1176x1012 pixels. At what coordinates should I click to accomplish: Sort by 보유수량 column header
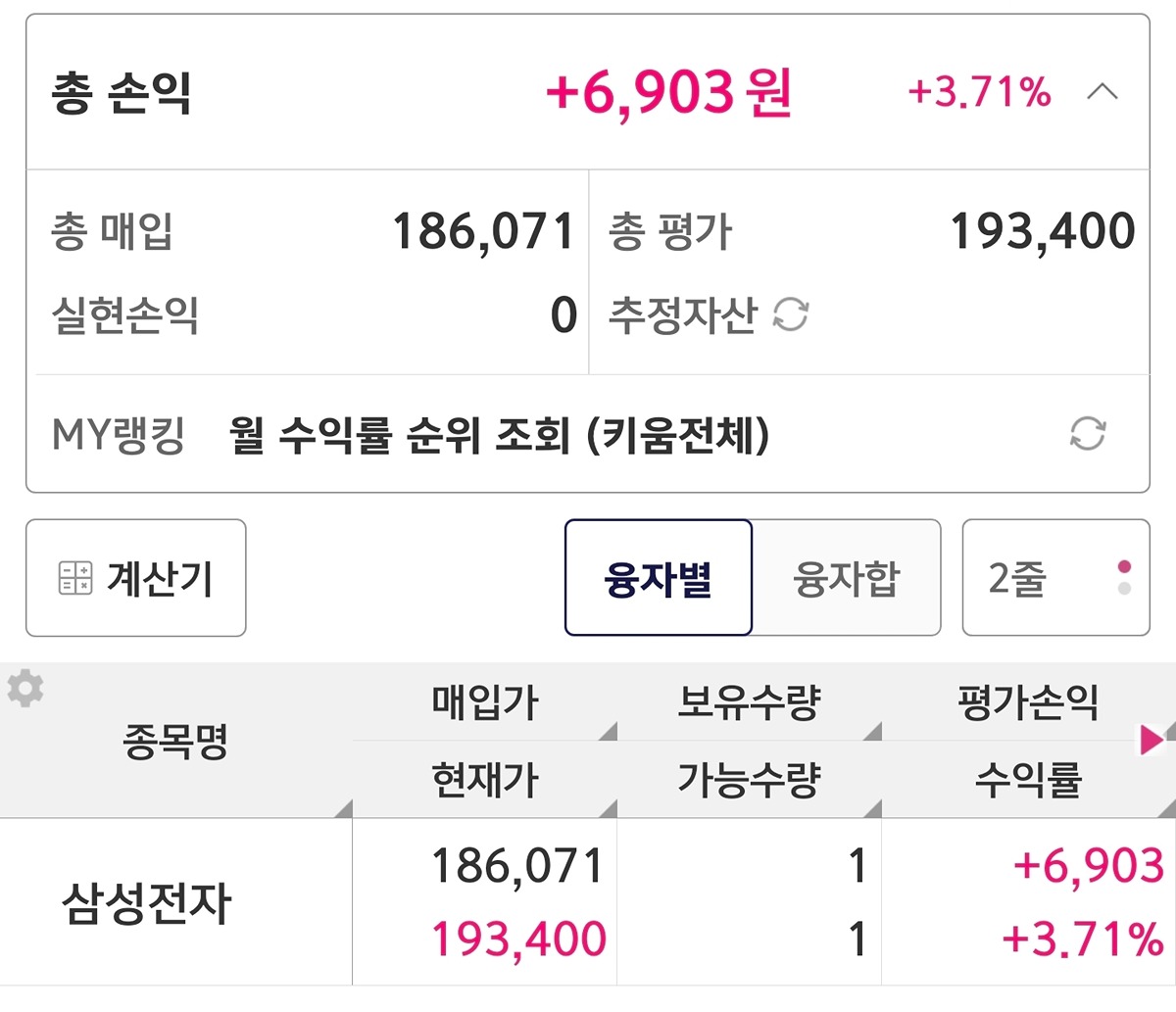tap(749, 702)
